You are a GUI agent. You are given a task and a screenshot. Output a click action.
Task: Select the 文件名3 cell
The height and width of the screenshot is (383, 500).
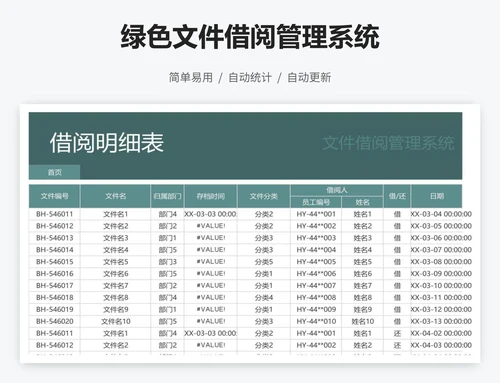coord(115,238)
